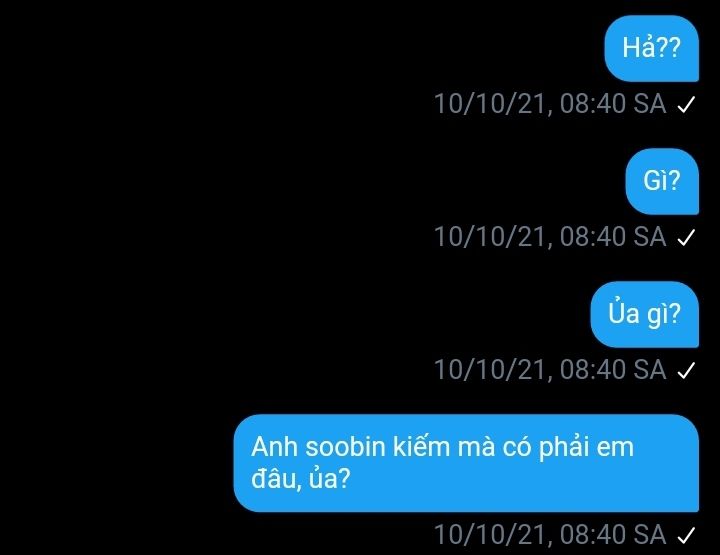Select the "Hả??" message bubble
This screenshot has width=720, height=555.
[652, 48]
